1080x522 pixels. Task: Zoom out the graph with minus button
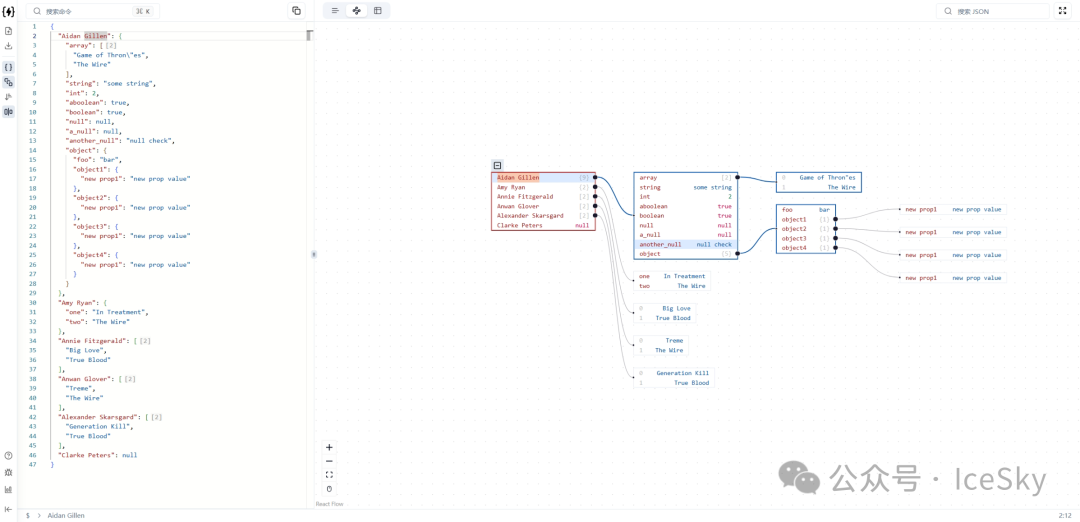click(x=329, y=461)
